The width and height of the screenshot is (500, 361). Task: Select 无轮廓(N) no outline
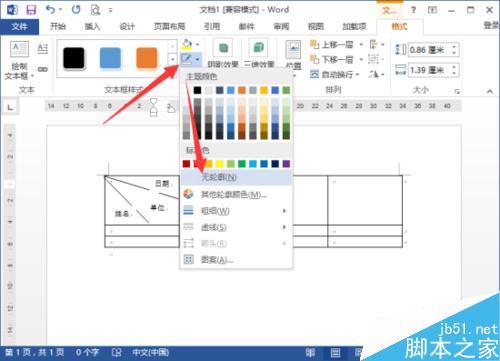236,177
